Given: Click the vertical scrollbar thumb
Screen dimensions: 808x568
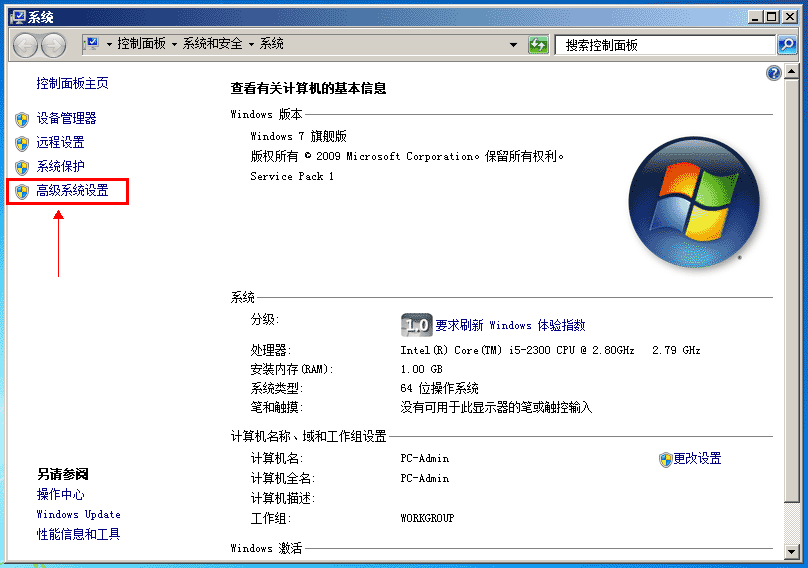Looking at the screenshot, I should pyautogui.click(x=792, y=290).
